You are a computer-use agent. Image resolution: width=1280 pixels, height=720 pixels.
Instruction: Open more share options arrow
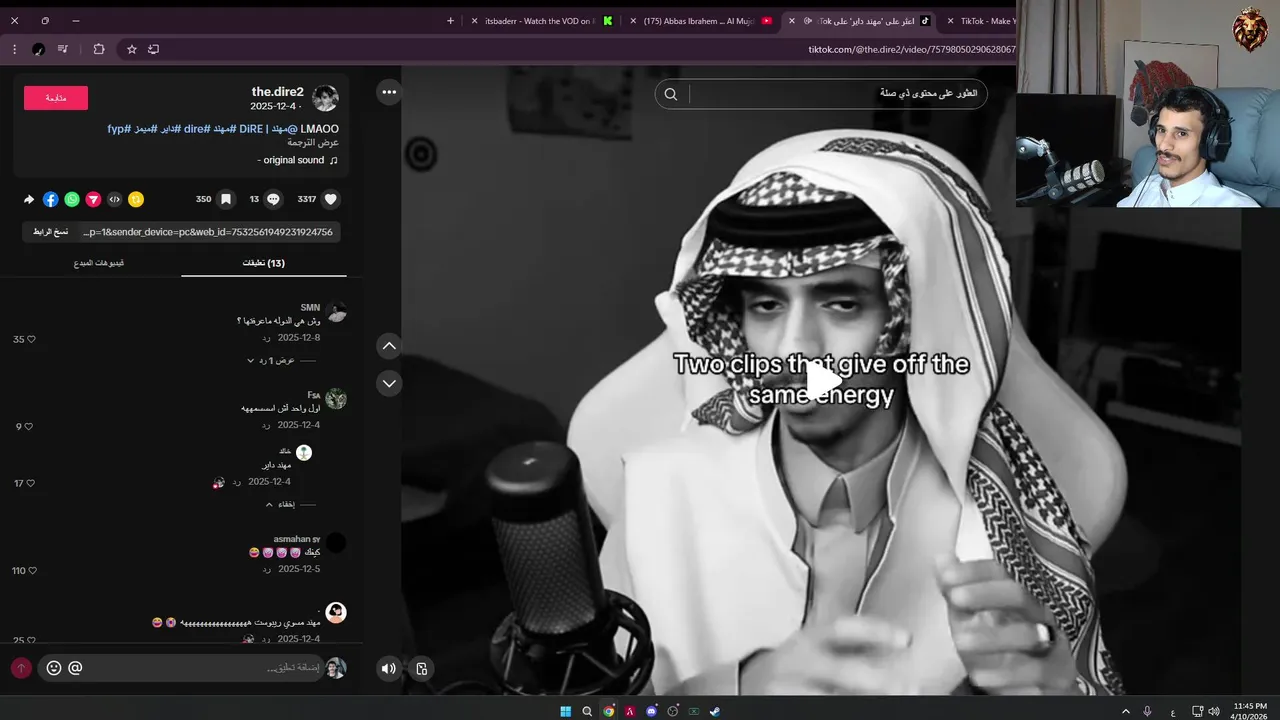pos(29,199)
